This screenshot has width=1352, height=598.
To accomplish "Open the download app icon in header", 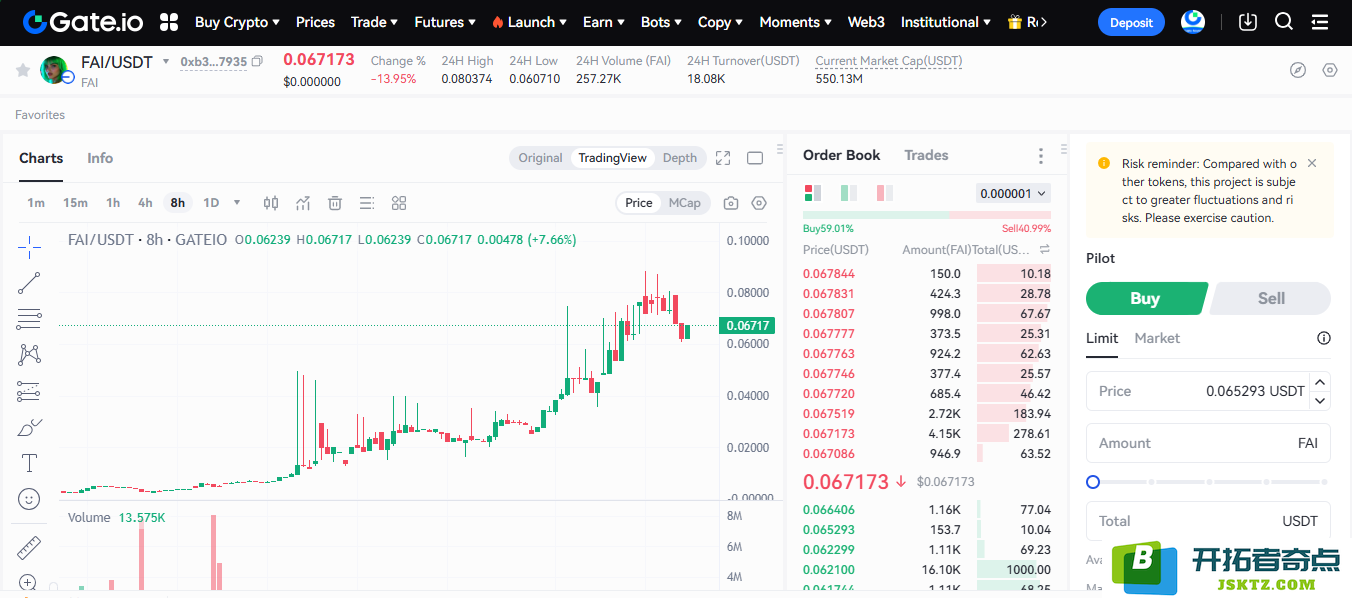I will (1248, 22).
